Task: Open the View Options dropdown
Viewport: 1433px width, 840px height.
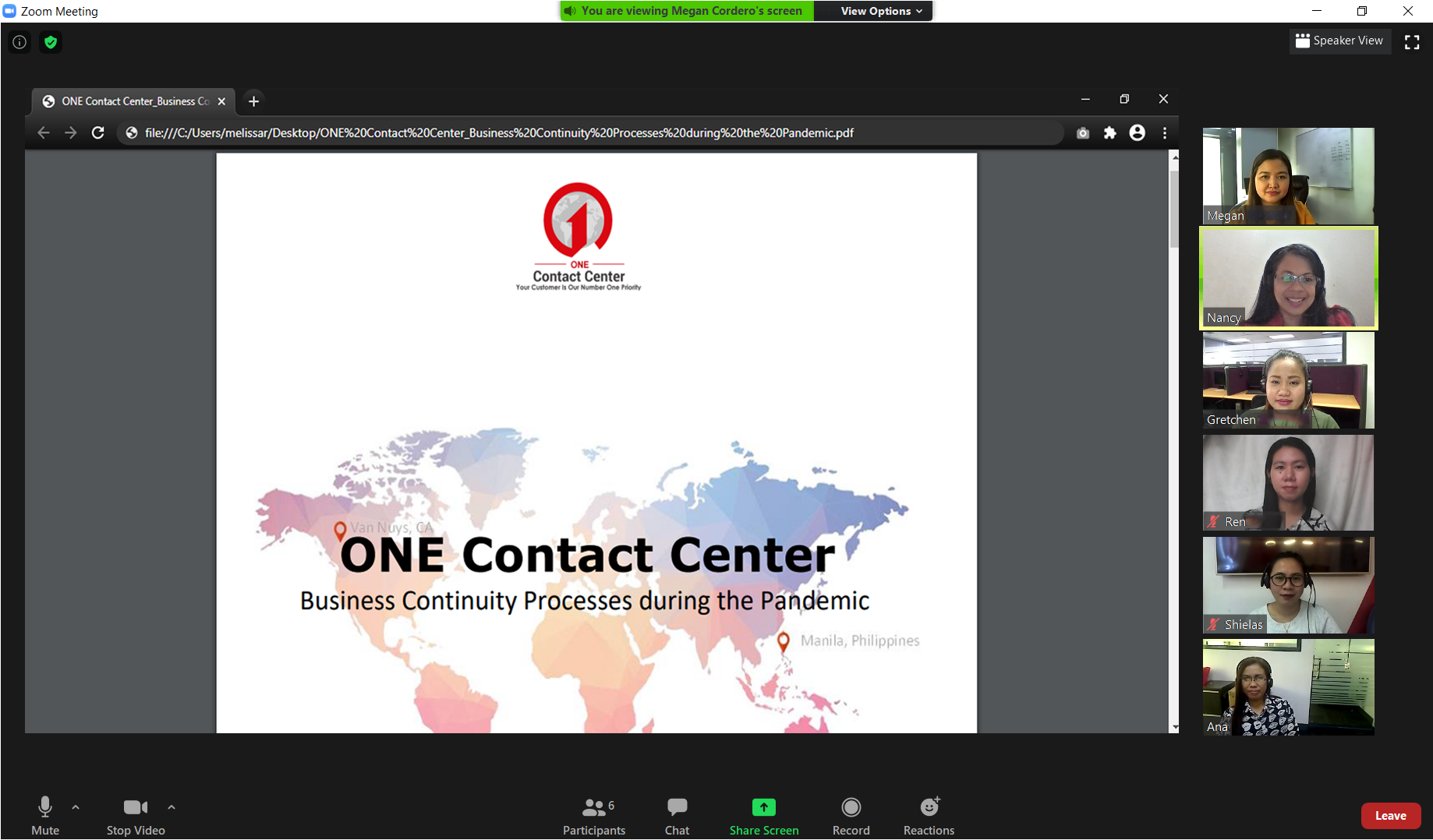Action: tap(882, 11)
